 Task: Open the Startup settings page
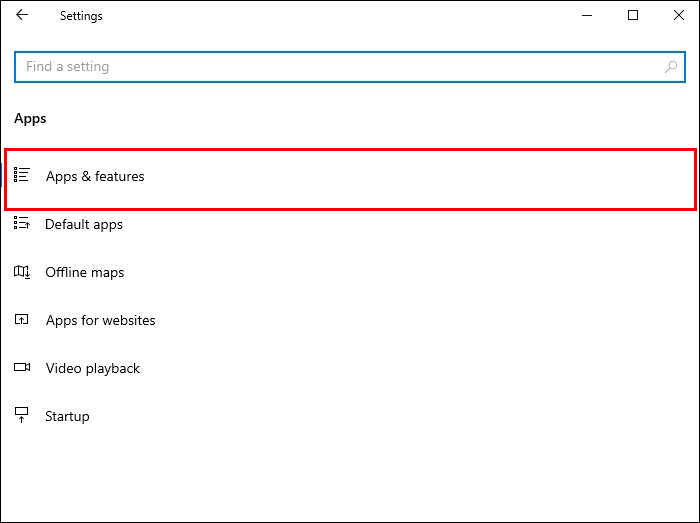[x=67, y=416]
